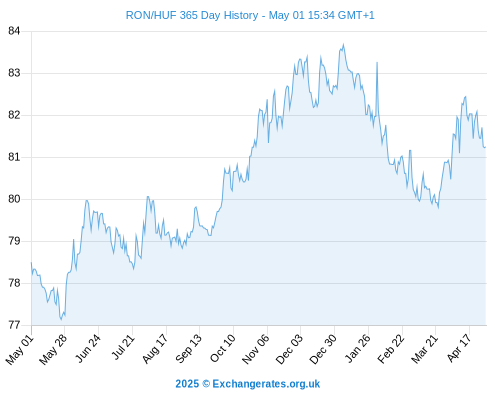Select the Mar 21 axis label

point(424,349)
